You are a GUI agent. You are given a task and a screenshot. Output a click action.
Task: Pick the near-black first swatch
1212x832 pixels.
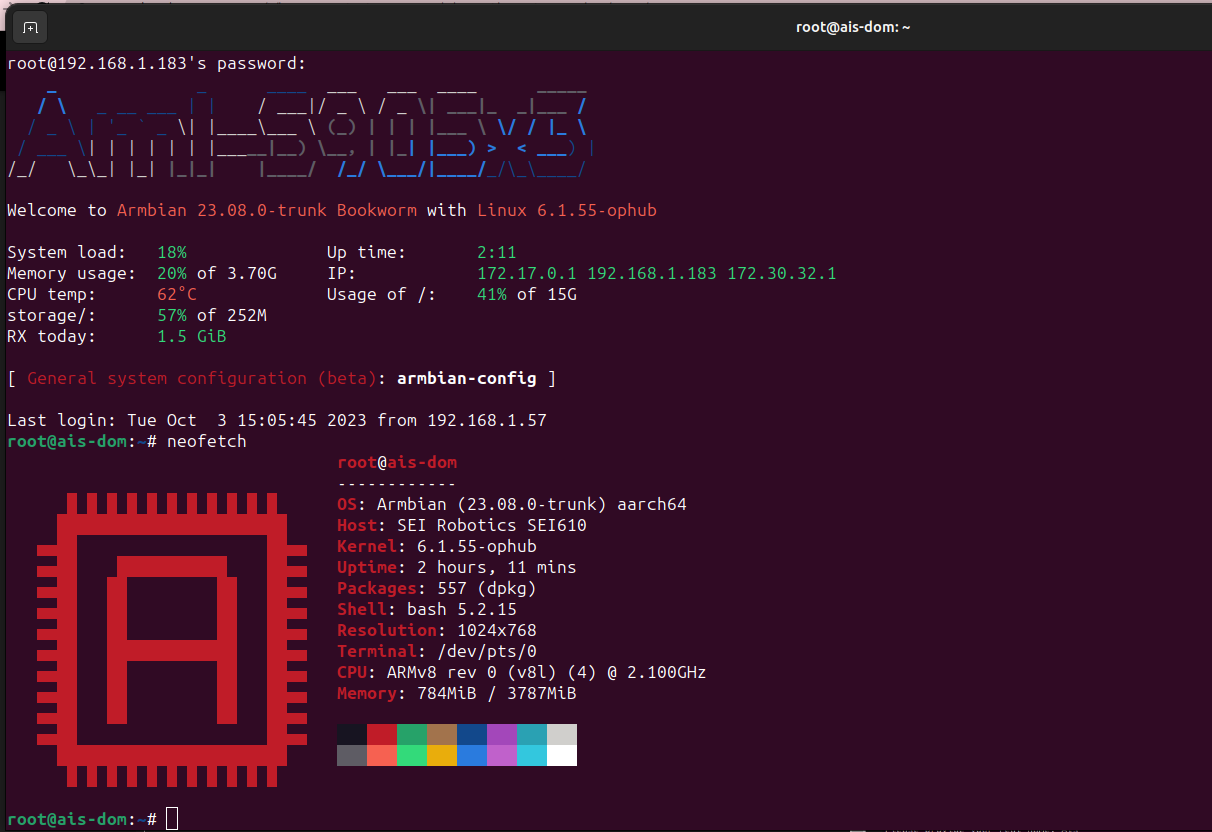pyautogui.click(x=352, y=735)
